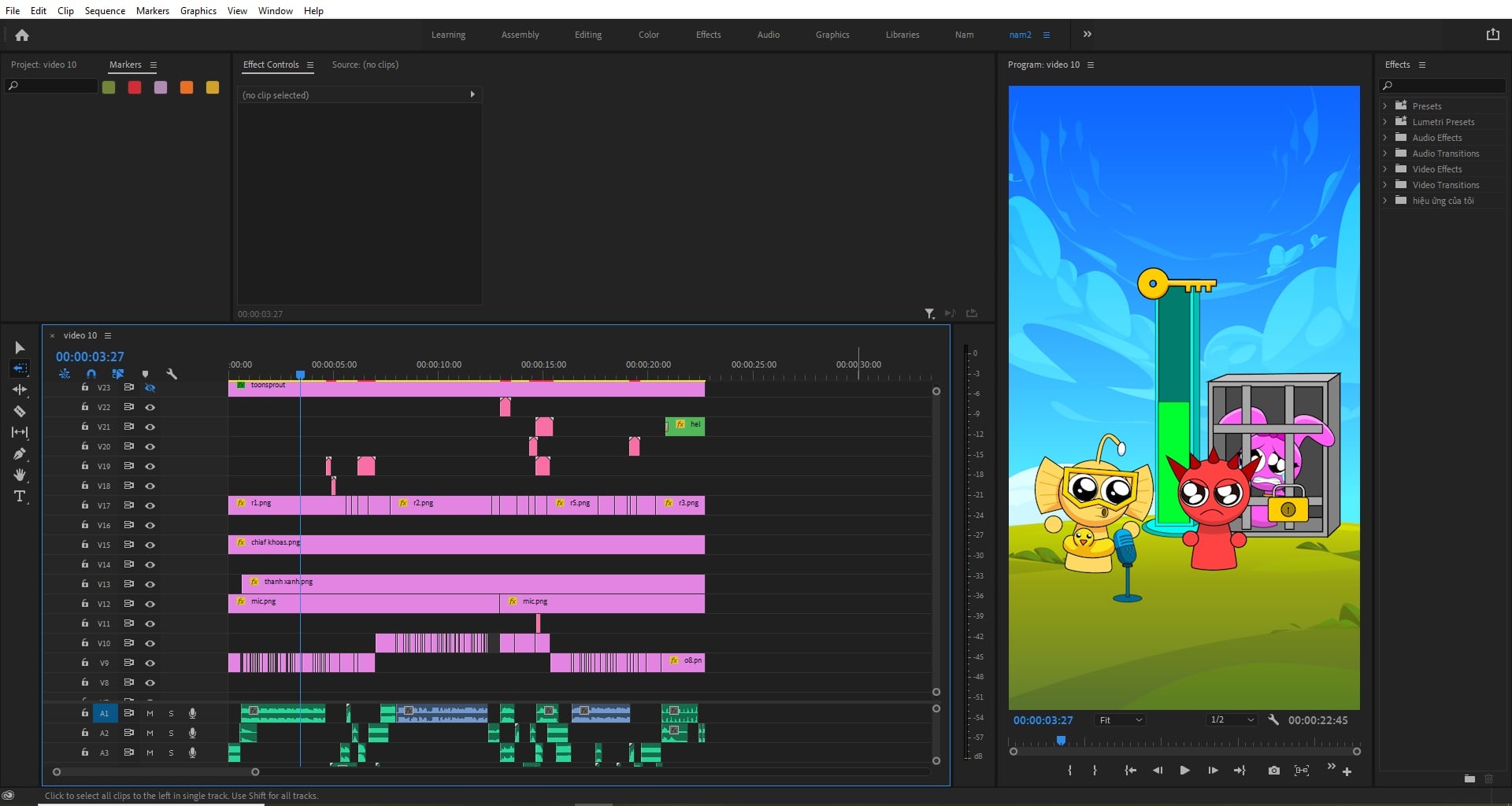This screenshot has height=806, width=1512.
Task: Open the 1/2 playback resolution dropdown
Action: tap(1232, 719)
